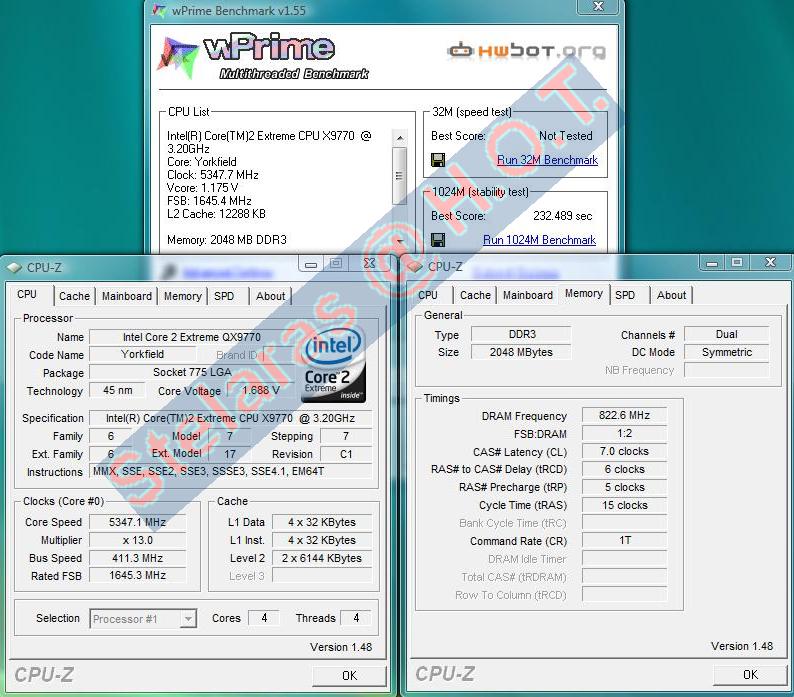Click right CPU-Z window title icon
The image size is (794, 697).
[x=415, y=266]
